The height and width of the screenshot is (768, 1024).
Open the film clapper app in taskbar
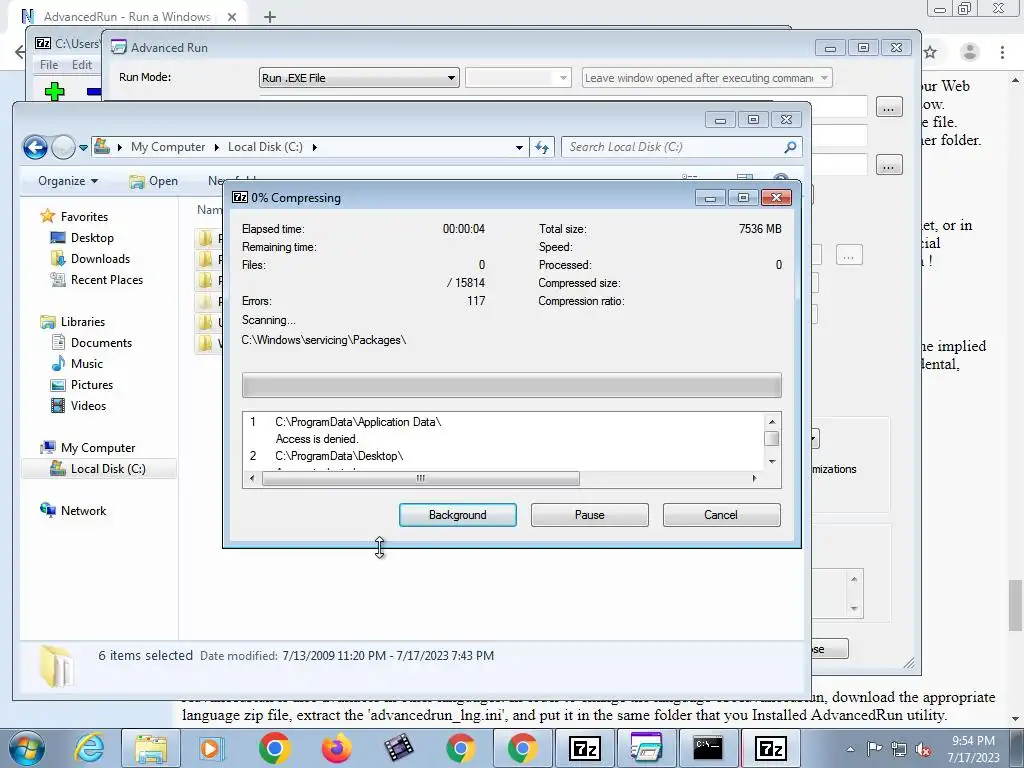click(398, 748)
